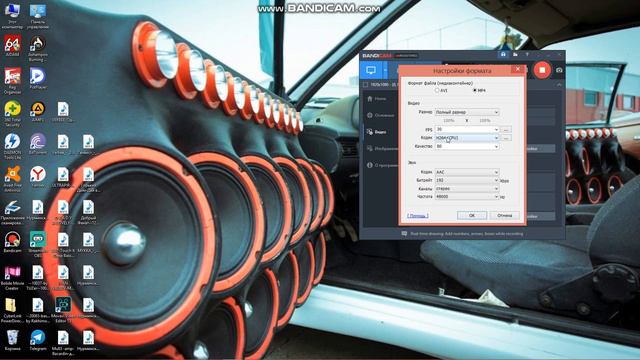Viewport: 640px width, 360px height.
Task: Open the Reg Organizer desktop shortcut
Action: (x=12, y=81)
